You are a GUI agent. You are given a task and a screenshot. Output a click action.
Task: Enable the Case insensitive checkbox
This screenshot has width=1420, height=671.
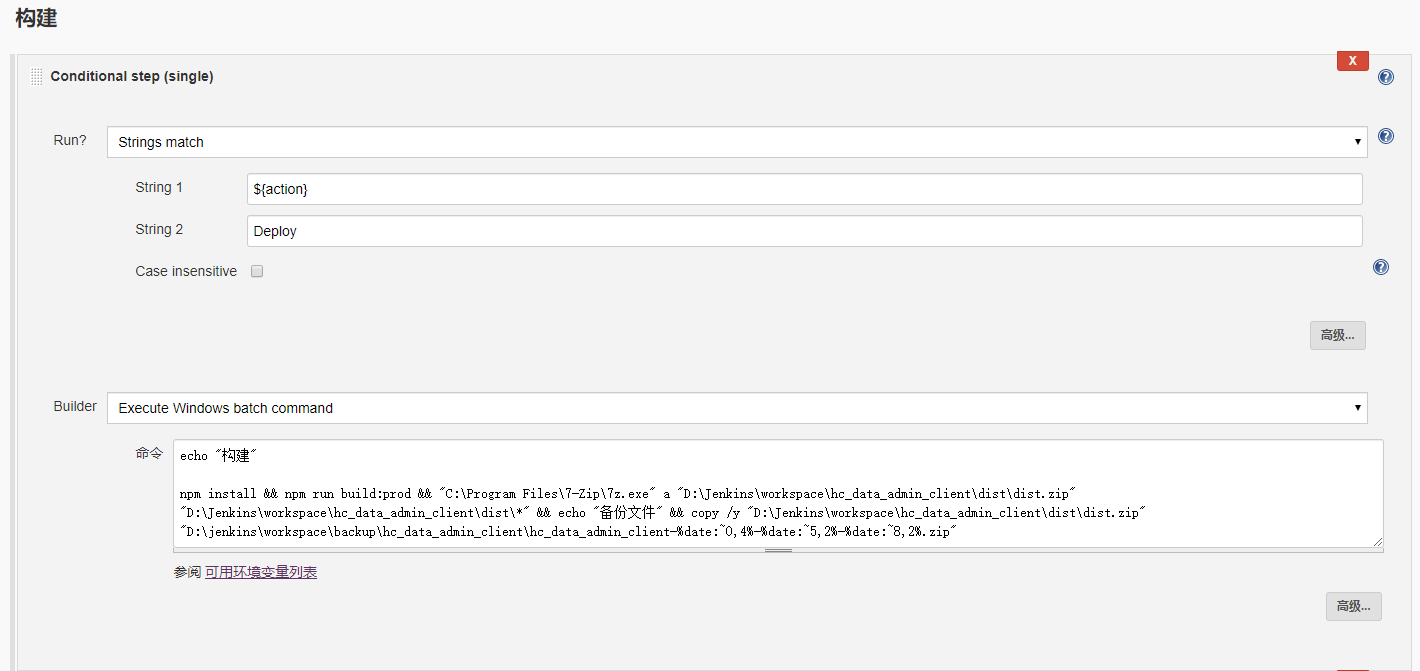[257, 271]
